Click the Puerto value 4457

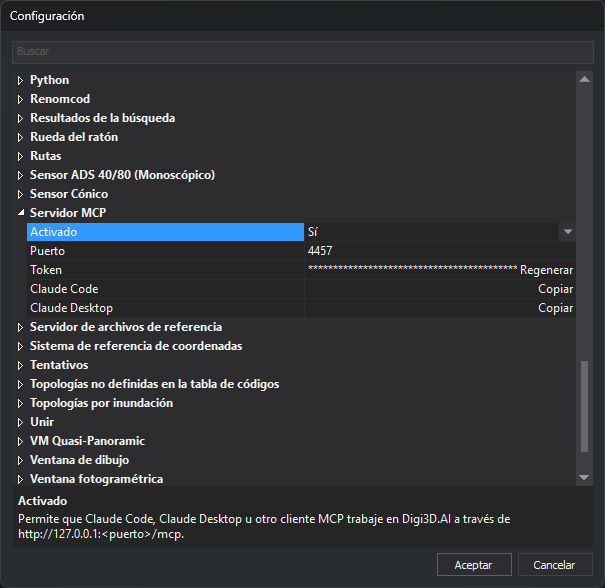pyautogui.click(x=320, y=251)
